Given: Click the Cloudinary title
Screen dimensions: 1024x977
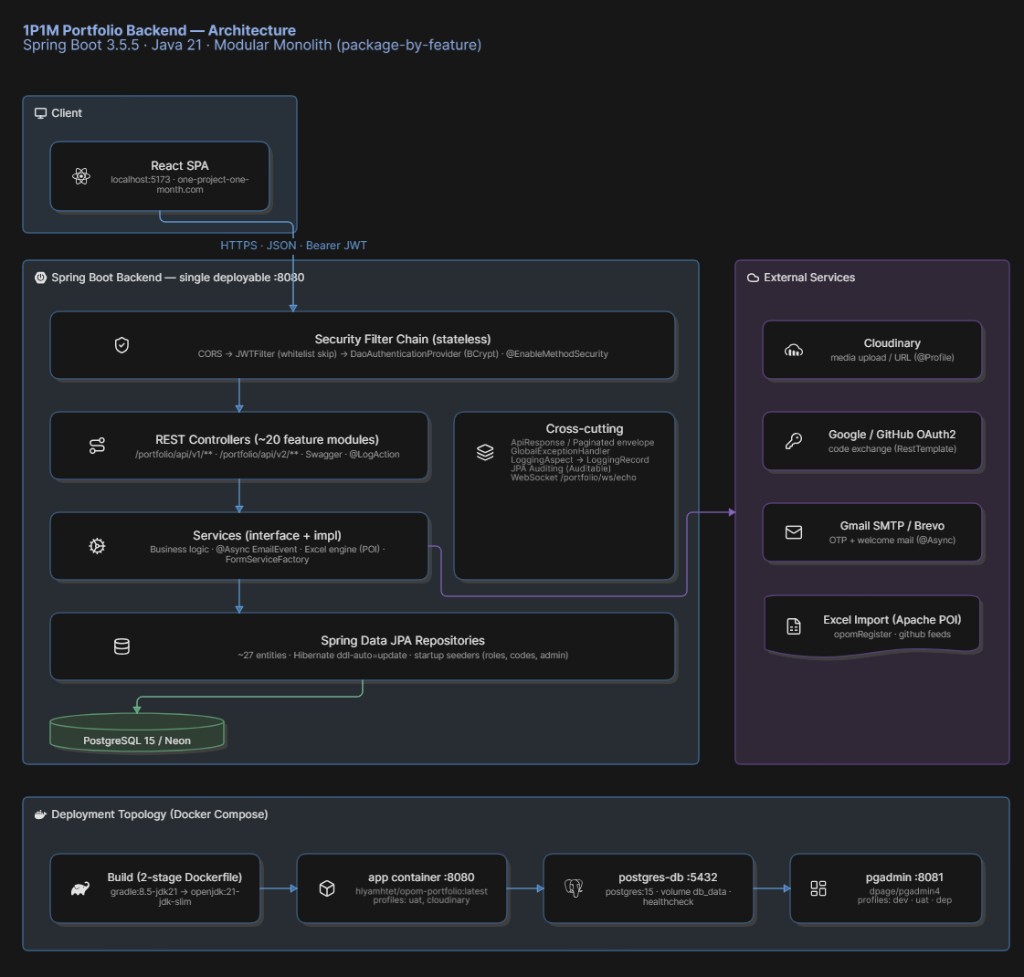Looking at the screenshot, I should [892, 343].
